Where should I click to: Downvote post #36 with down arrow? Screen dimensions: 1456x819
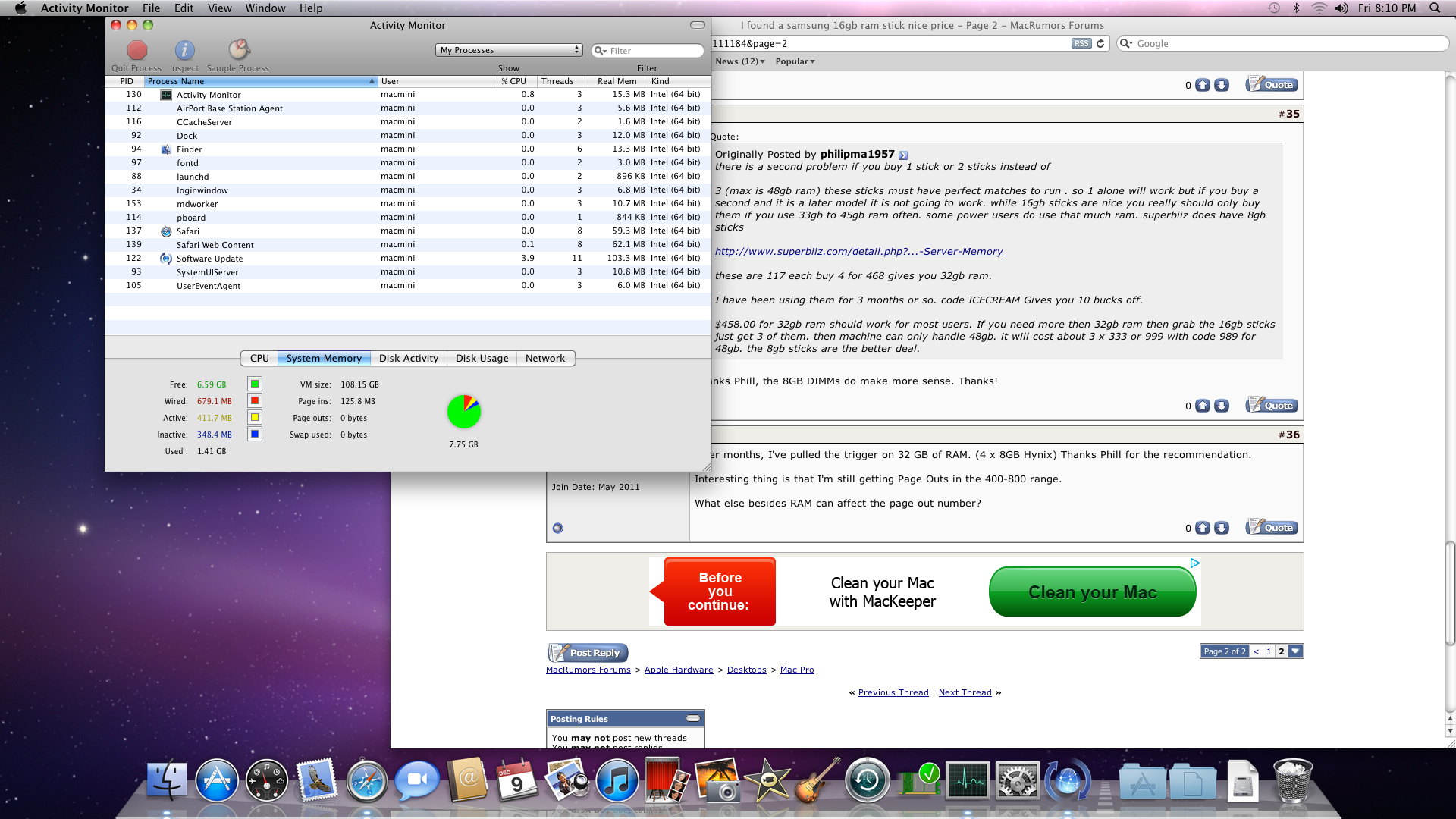[1222, 529]
